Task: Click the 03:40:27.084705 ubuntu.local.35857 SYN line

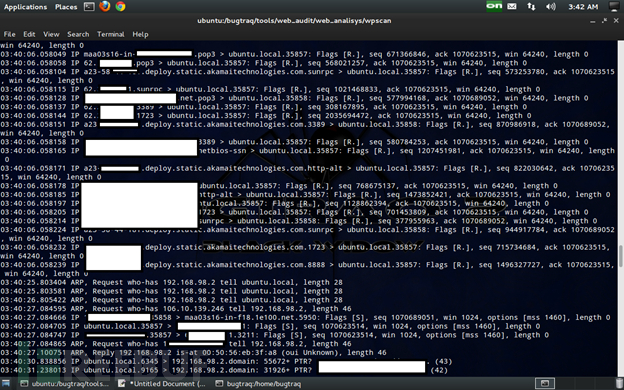Action: 270,326
